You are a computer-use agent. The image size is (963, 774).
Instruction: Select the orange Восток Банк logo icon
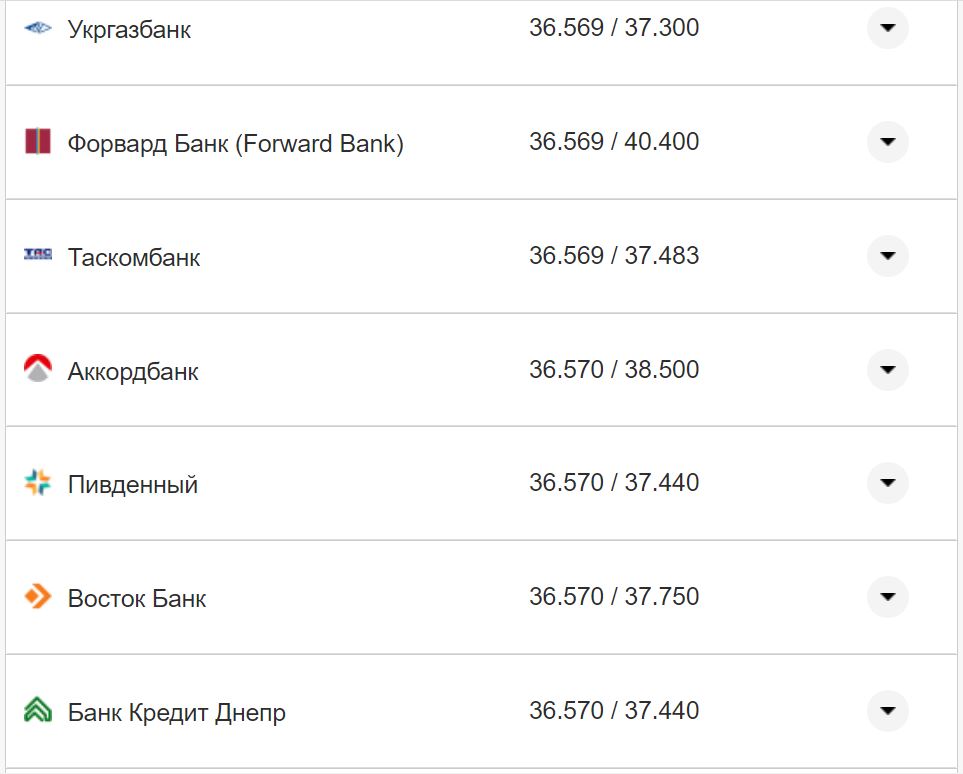pyautogui.click(x=37, y=597)
